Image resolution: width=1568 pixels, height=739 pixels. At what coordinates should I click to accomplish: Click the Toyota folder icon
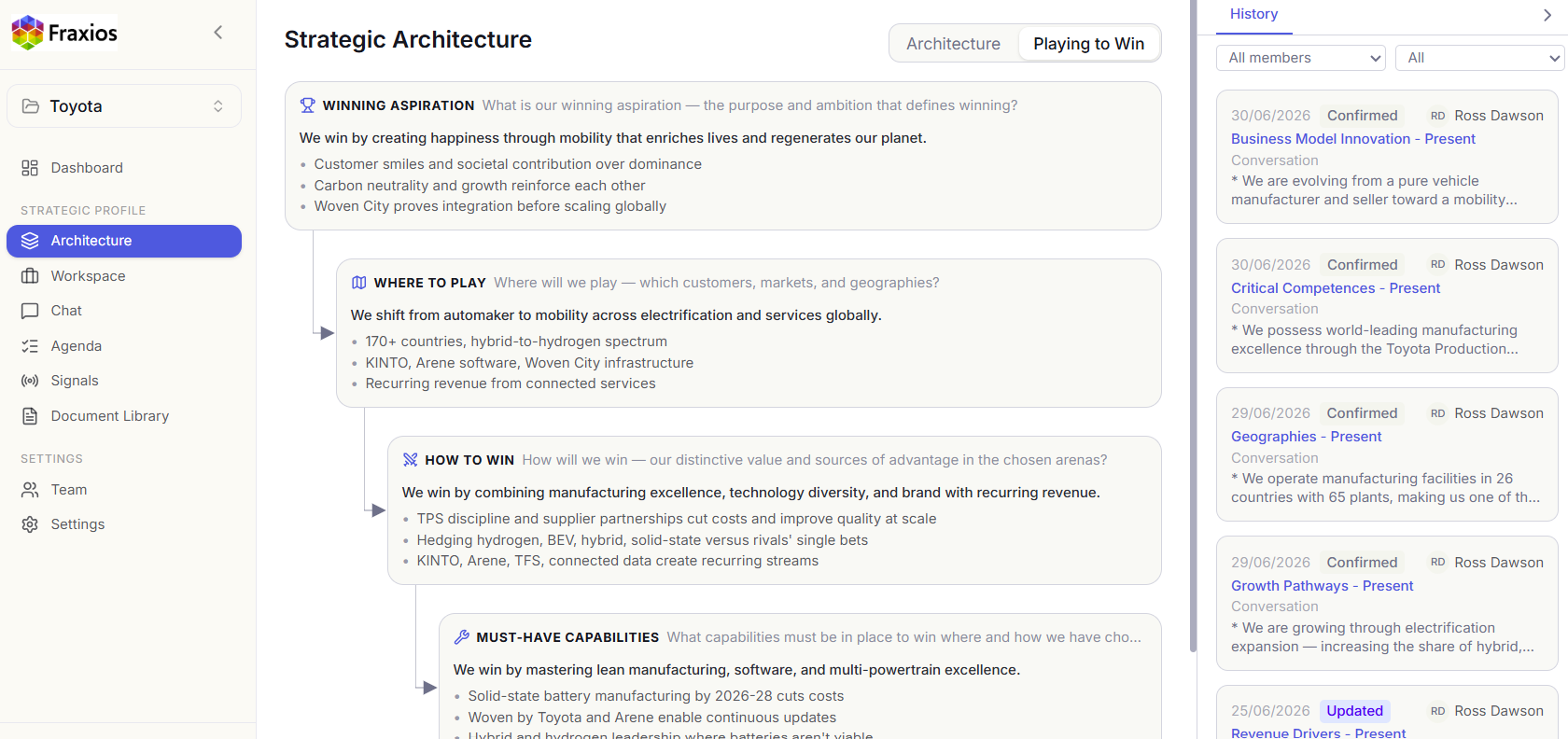click(31, 106)
